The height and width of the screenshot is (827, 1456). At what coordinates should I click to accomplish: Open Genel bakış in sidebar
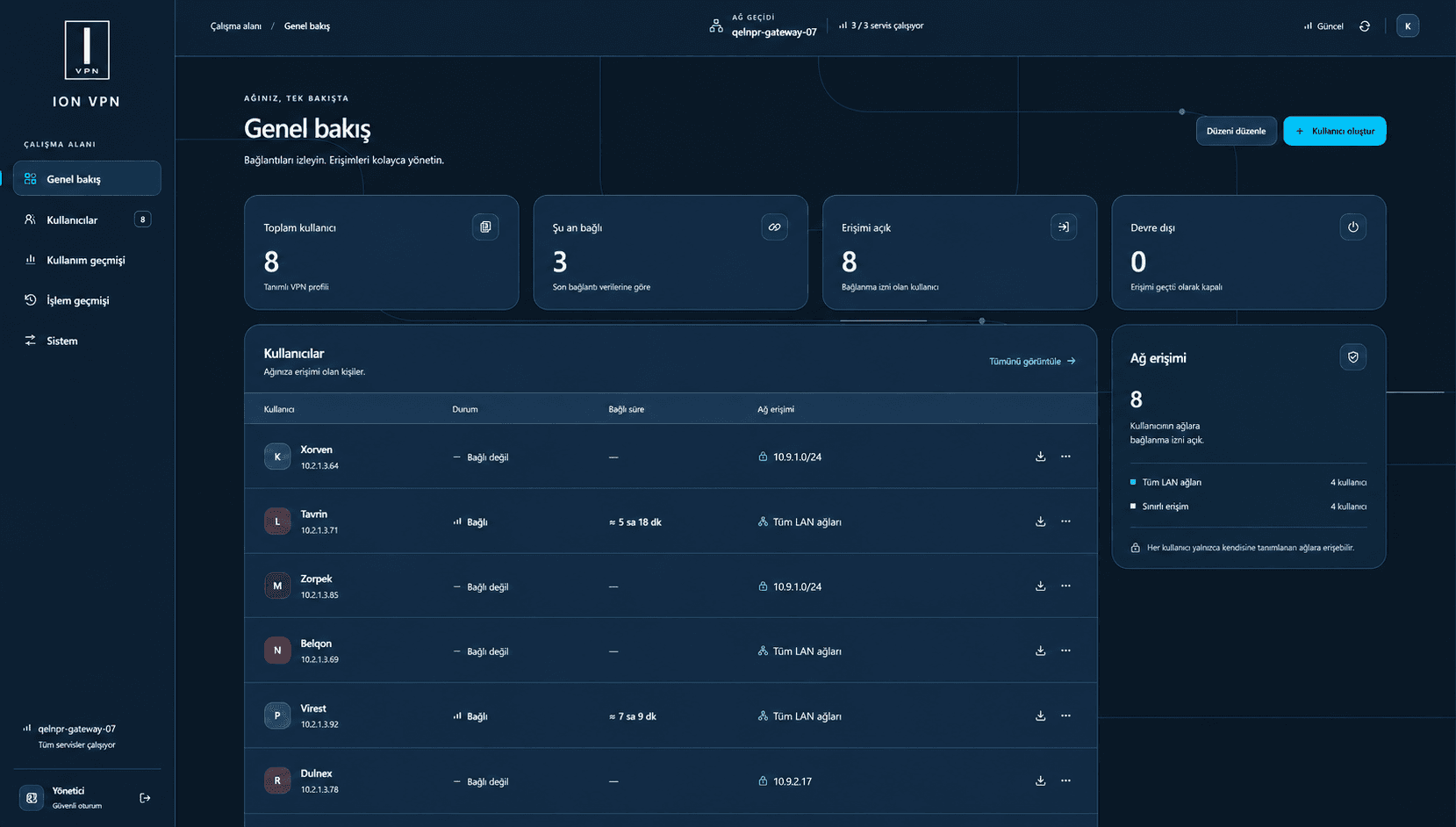tap(87, 178)
